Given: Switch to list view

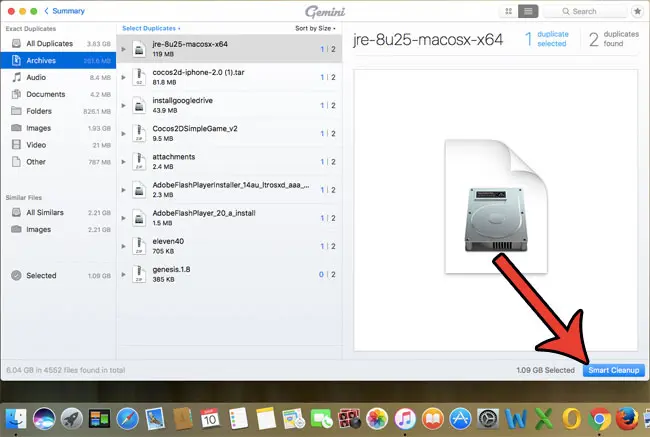Looking at the screenshot, I should pos(528,11).
